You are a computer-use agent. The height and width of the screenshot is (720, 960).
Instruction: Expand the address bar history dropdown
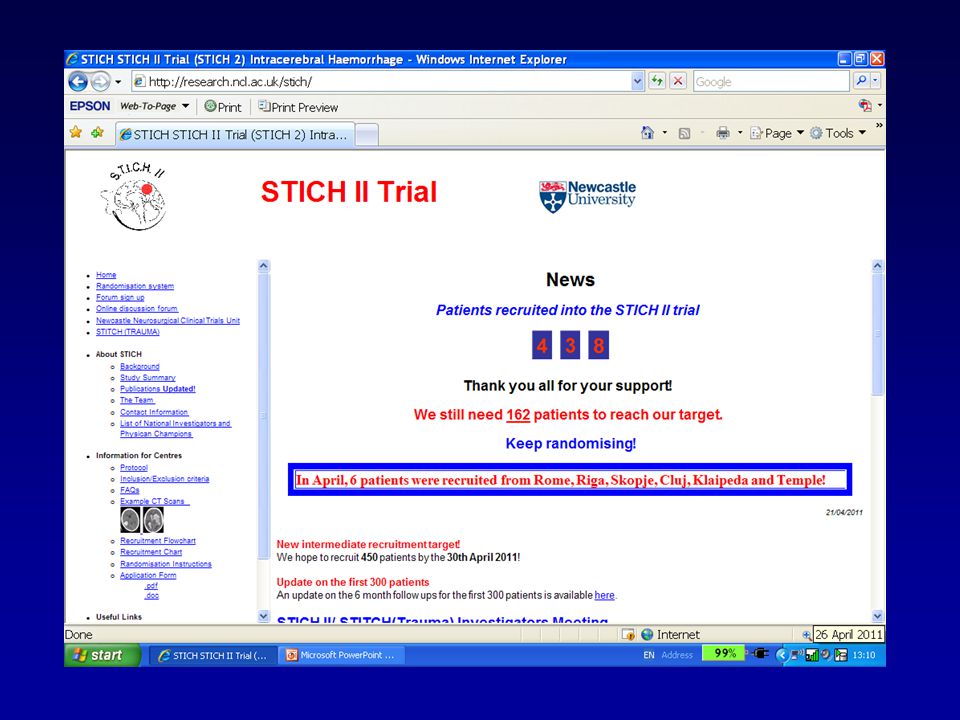(637, 81)
